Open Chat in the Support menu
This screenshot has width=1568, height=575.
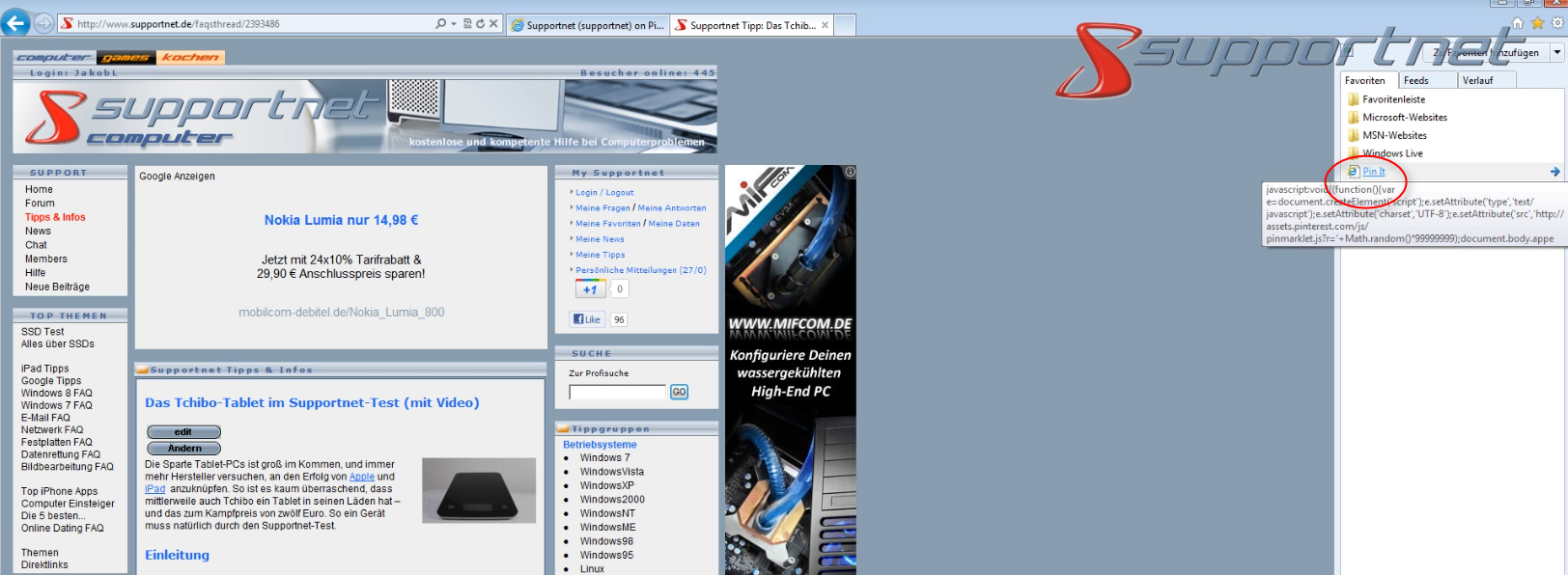pyautogui.click(x=36, y=245)
